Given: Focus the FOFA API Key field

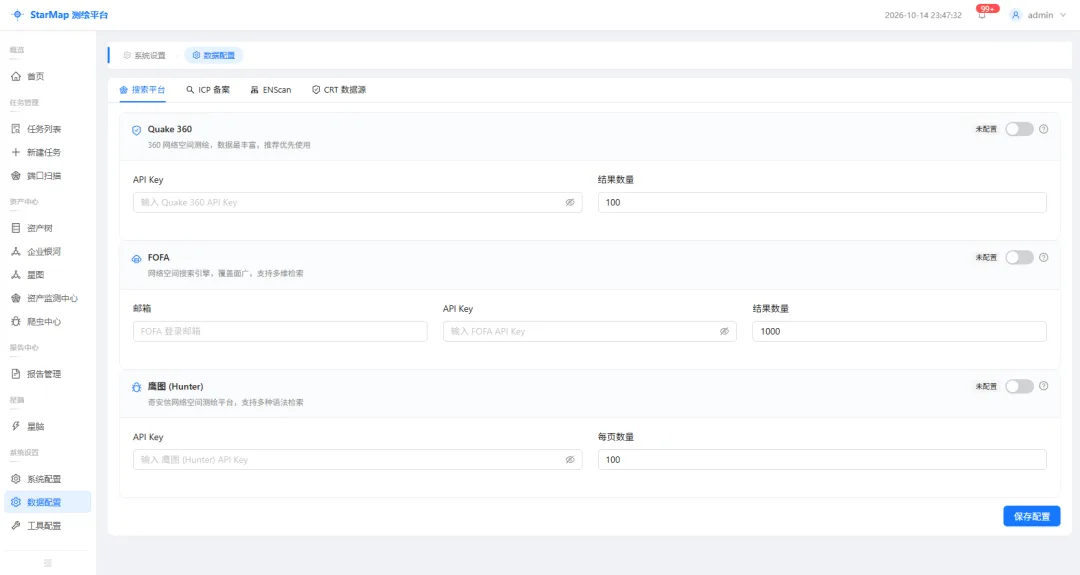Looking at the screenshot, I should 590,331.
